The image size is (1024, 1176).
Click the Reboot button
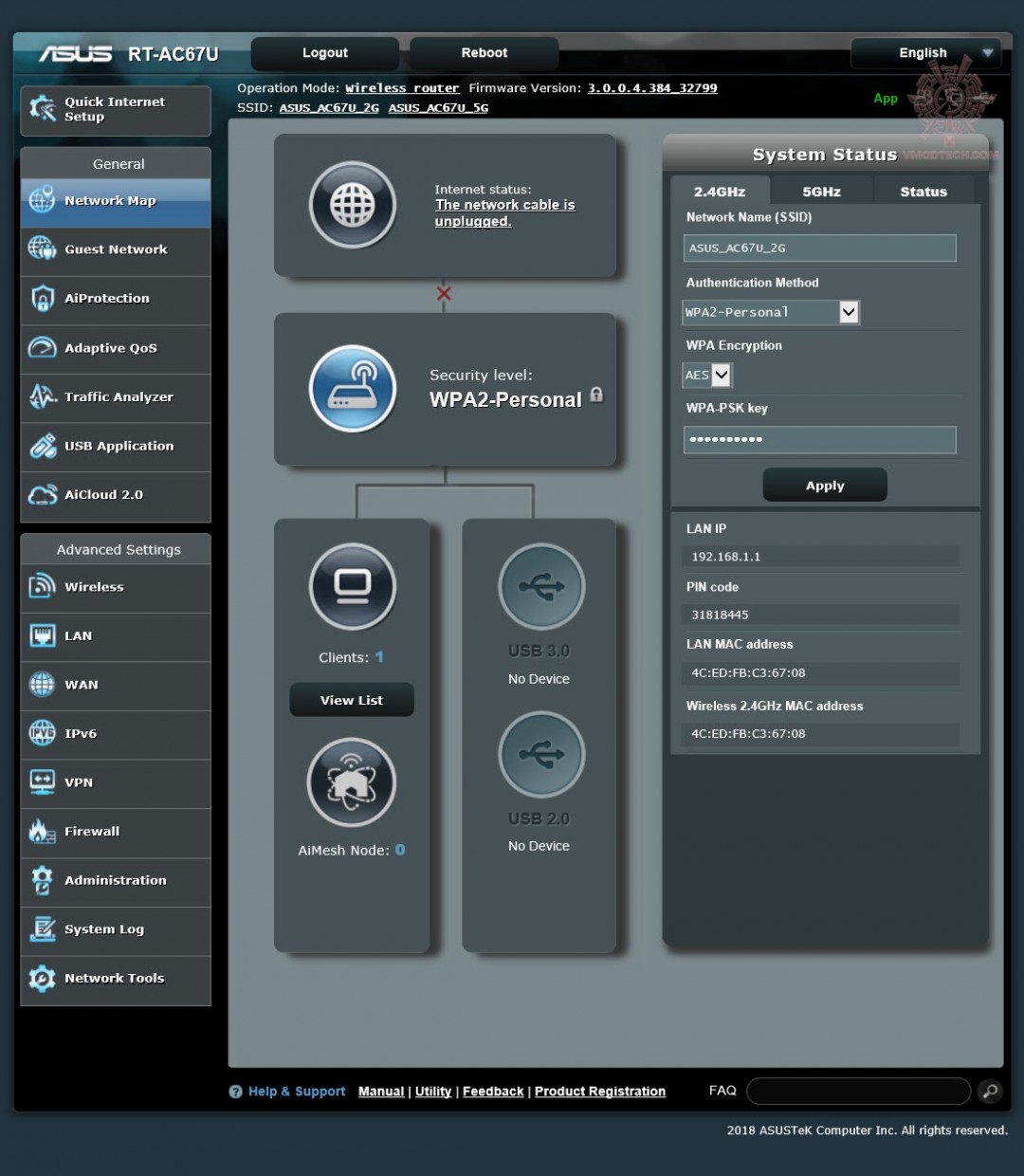point(485,53)
